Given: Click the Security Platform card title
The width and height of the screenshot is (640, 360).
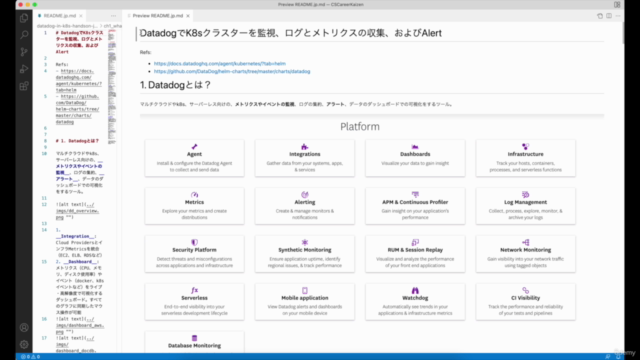Looking at the screenshot, I should (194, 250).
